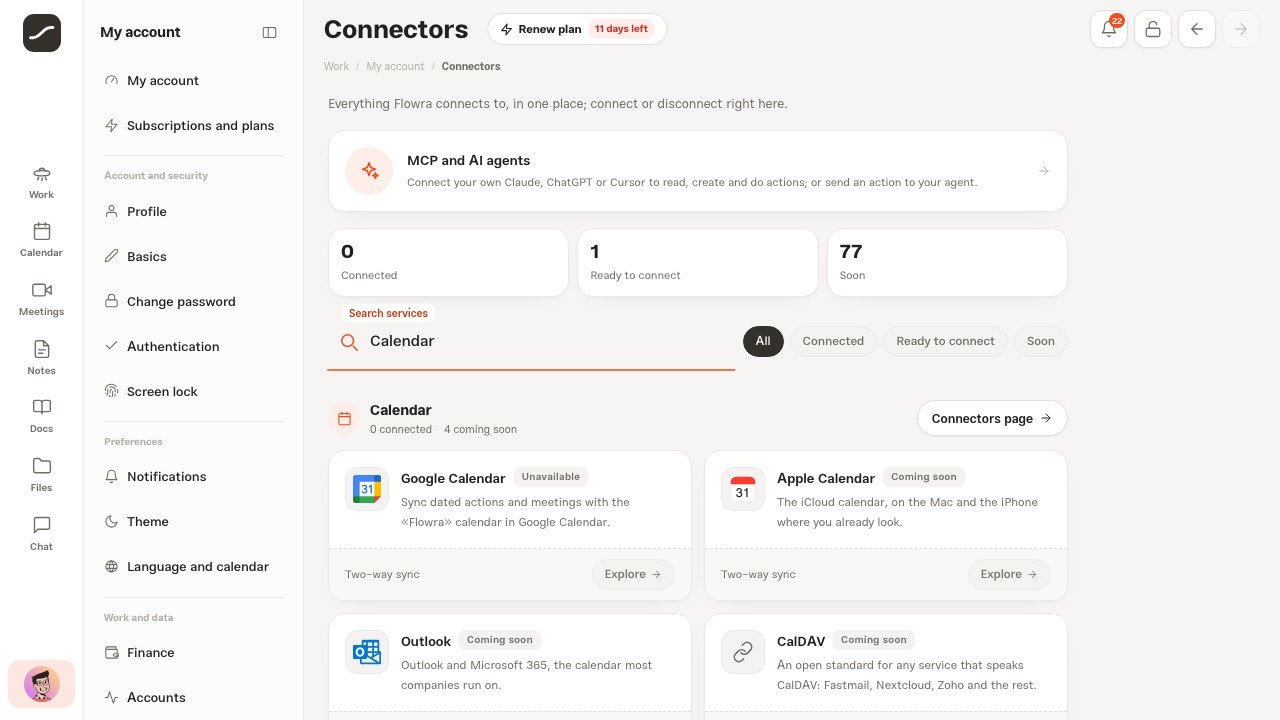Viewport: 1280px width, 720px height.
Task: Open Language and calendar preferences
Action: (x=192, y=567)
